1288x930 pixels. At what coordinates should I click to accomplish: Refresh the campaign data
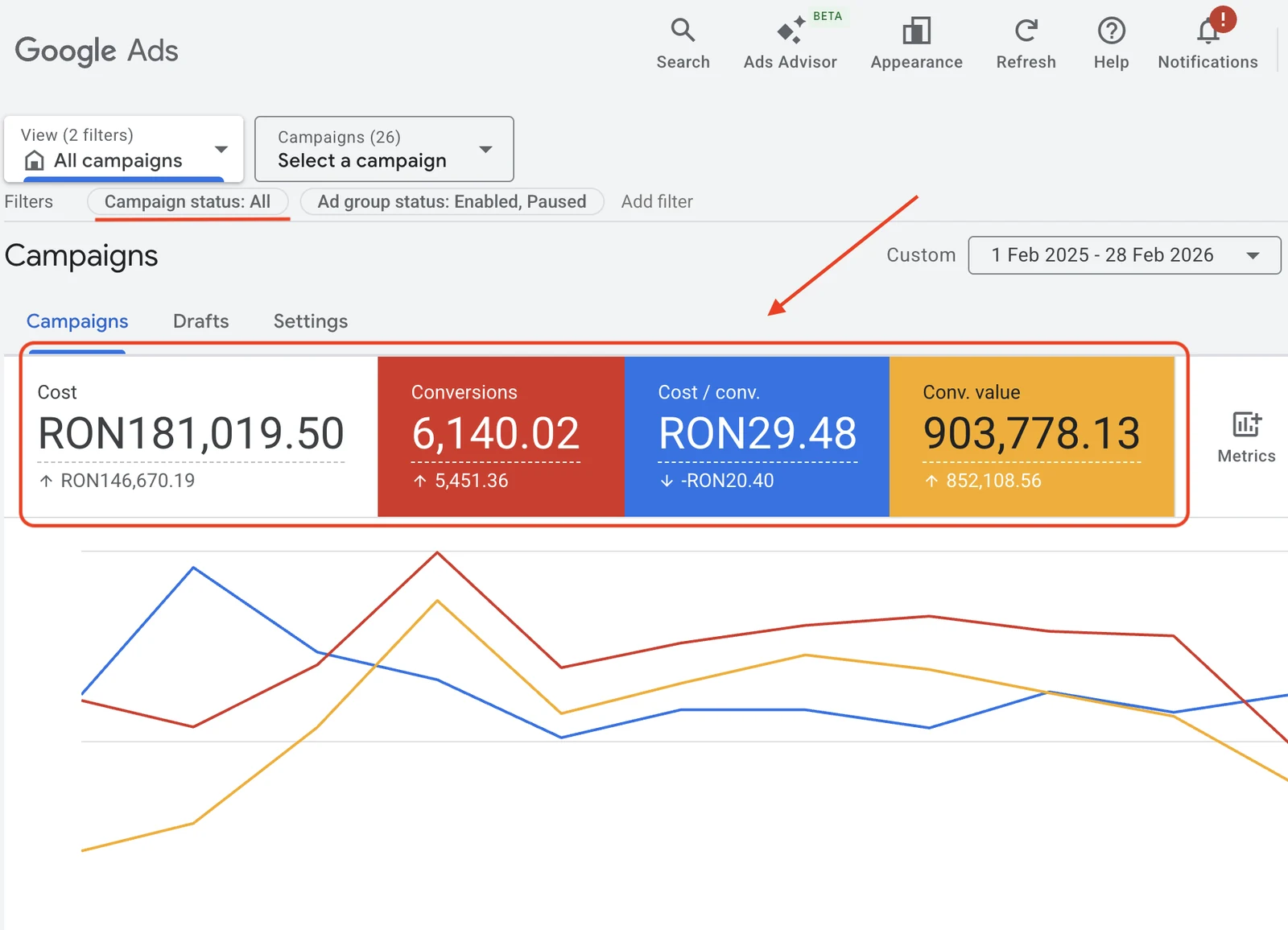coord(1026,44)
